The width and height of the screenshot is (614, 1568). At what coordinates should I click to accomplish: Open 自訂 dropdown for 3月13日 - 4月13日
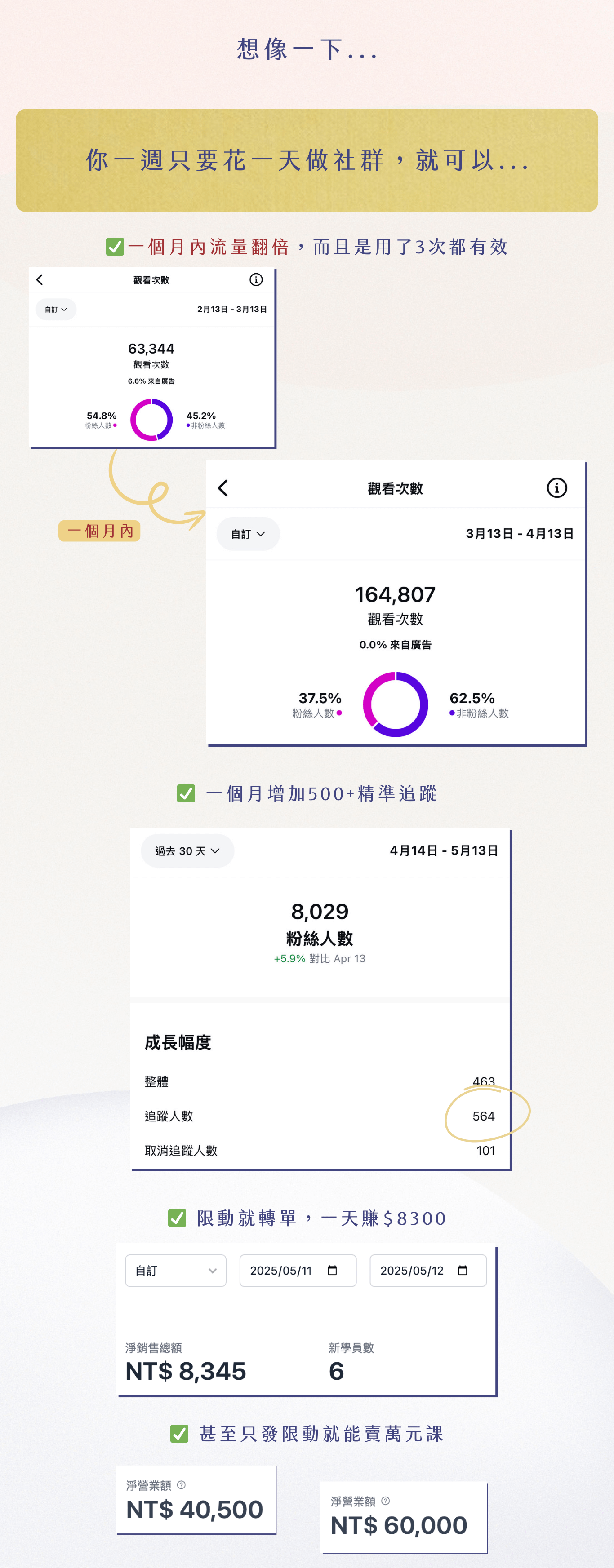click(x=248, y=534)
